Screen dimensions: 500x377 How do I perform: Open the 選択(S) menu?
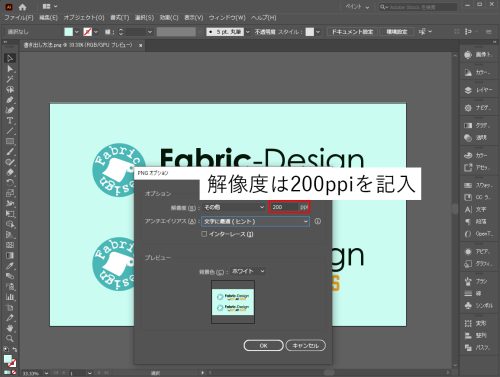pyautogui.click(x=144, y=17)
